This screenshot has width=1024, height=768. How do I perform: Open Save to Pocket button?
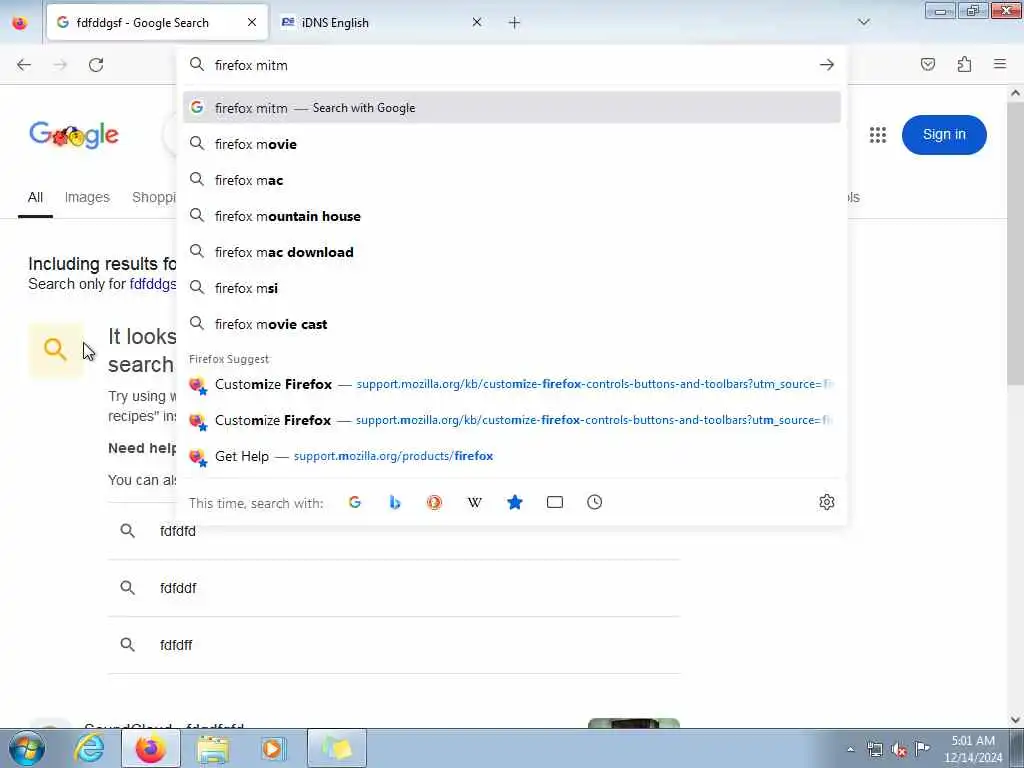coord(928,64)
